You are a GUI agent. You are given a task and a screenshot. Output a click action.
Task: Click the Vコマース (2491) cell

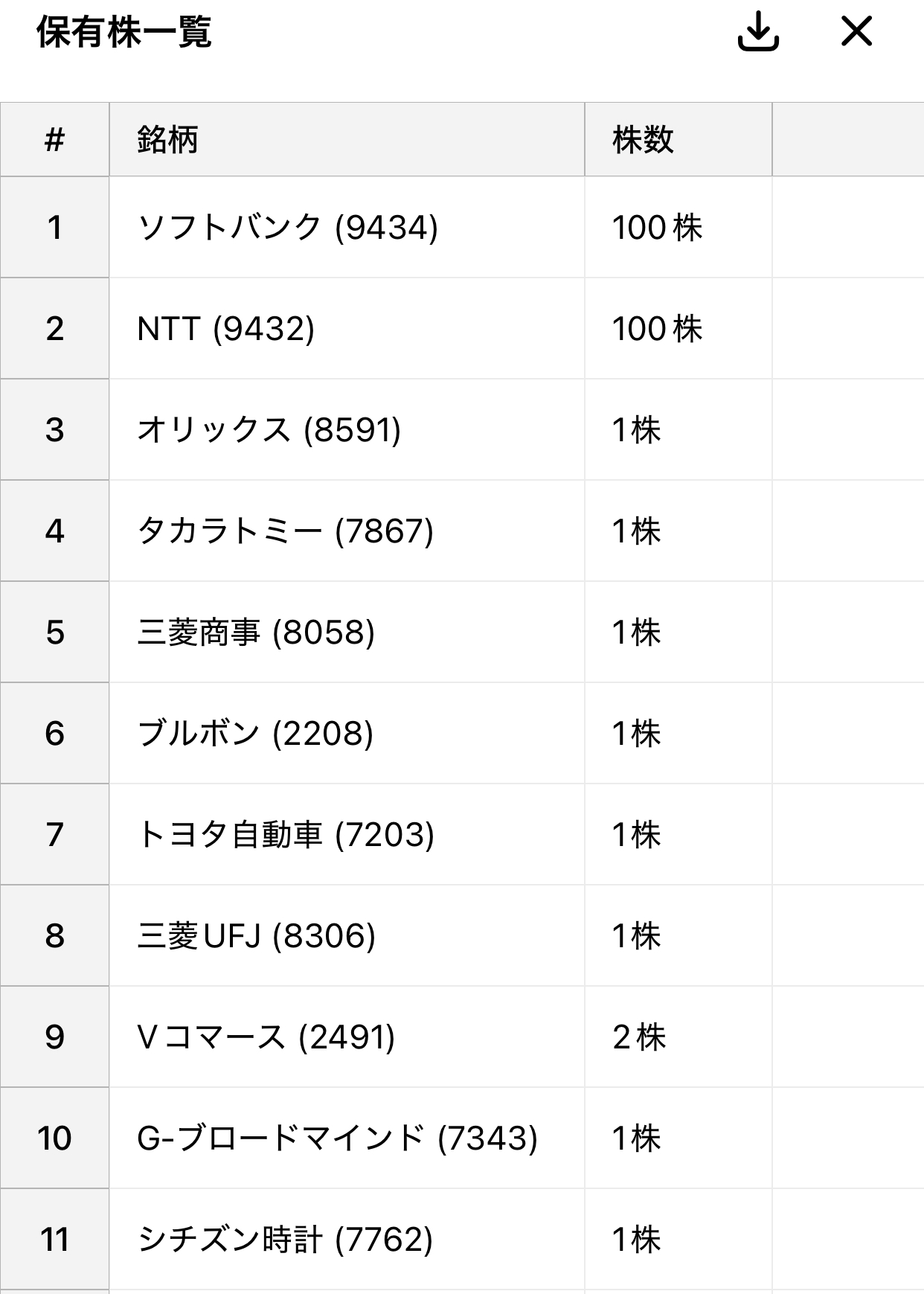pyautogui.click(x=347, y=1037)
